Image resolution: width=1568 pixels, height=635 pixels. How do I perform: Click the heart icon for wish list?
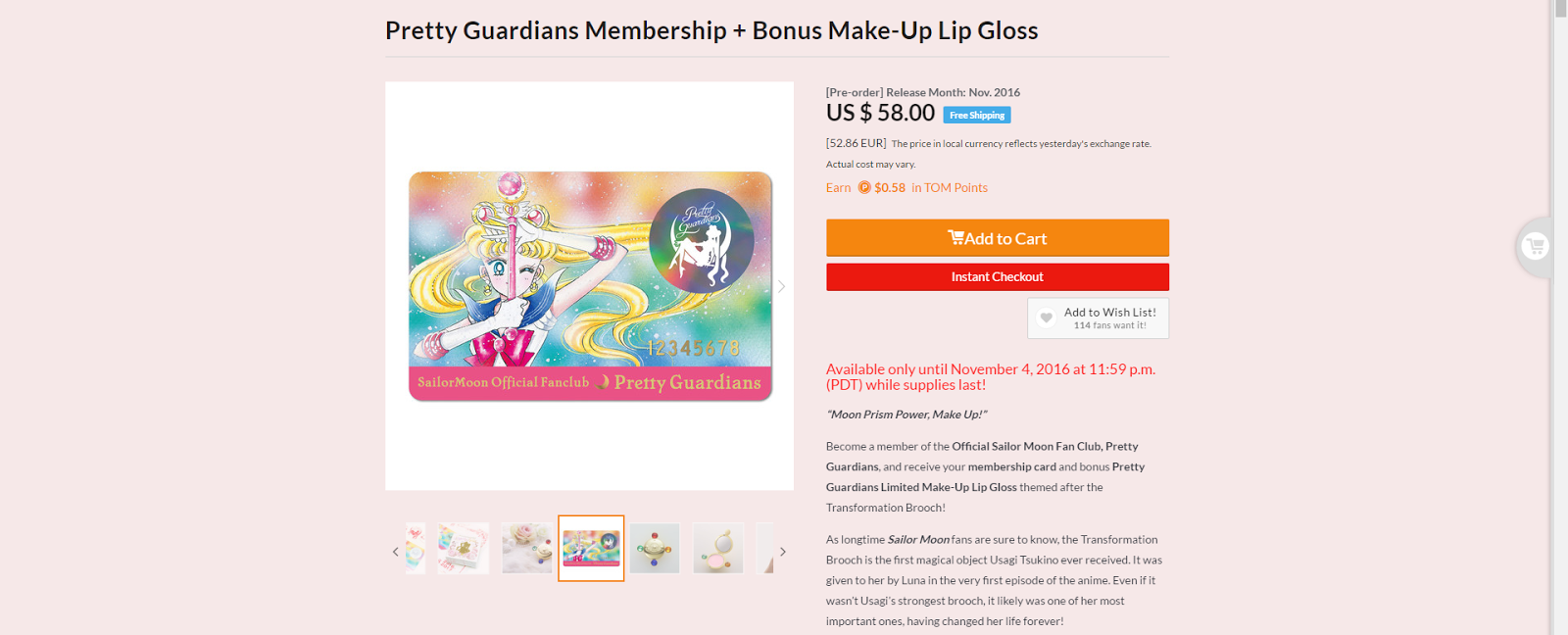1047,318
